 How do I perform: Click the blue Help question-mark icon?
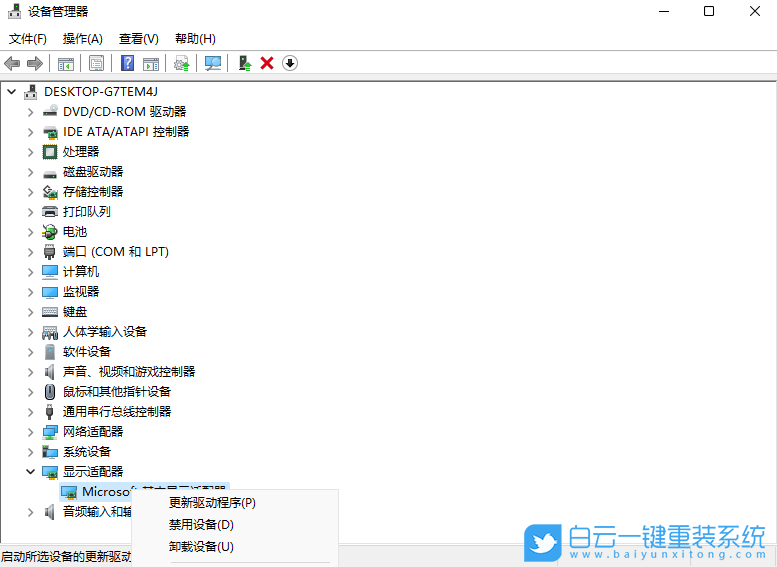click(127, 63)
